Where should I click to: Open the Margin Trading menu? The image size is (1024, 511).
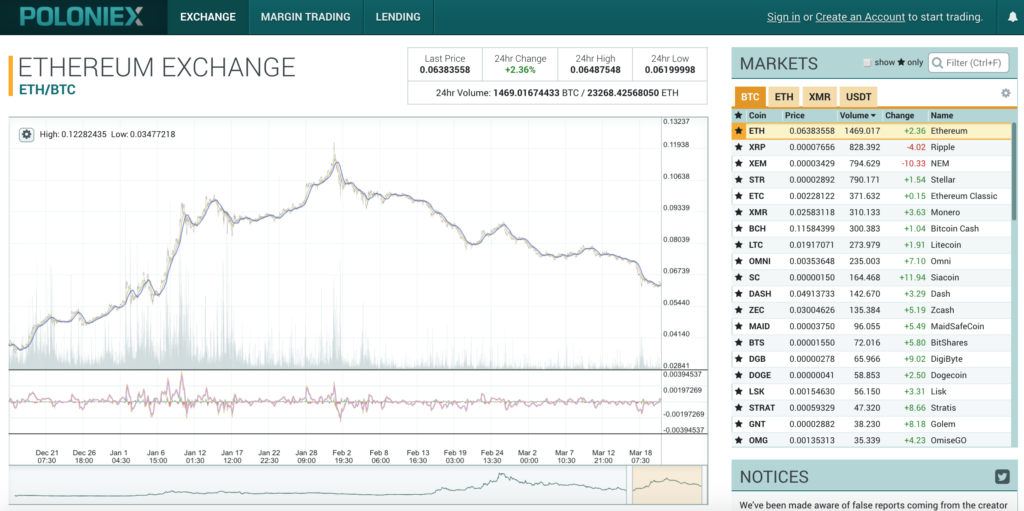pyautogui.click(x=306, y=17)
